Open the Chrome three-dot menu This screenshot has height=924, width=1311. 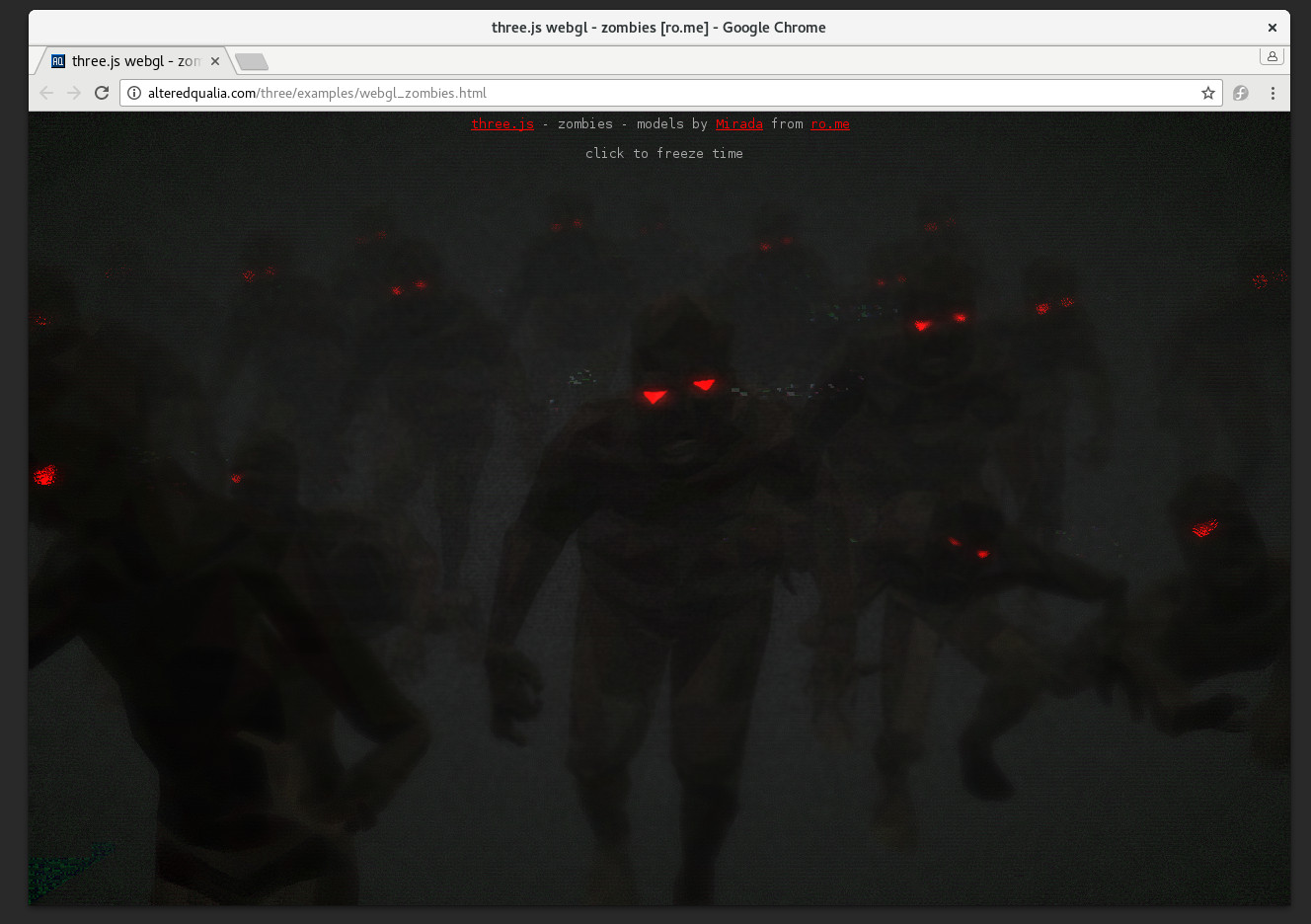click(x=1272, y=93)
